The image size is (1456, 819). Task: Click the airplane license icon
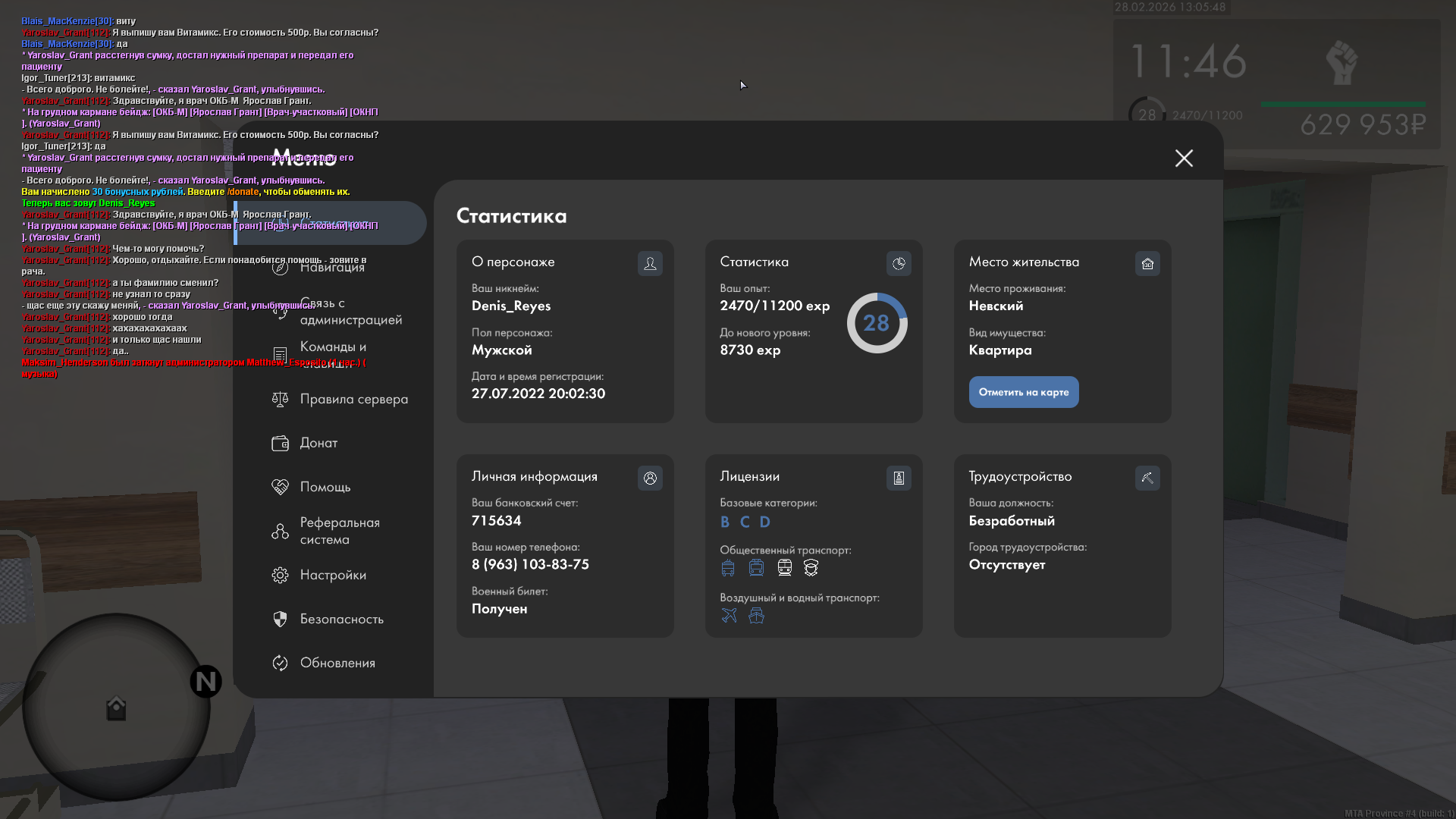(x=729, y=615)
